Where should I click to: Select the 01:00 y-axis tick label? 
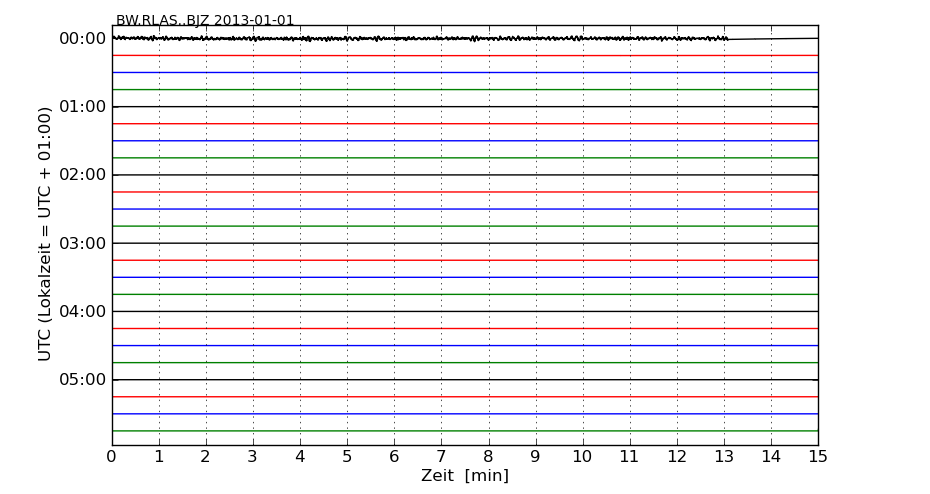pyautogui.click(x=82, y=107)
